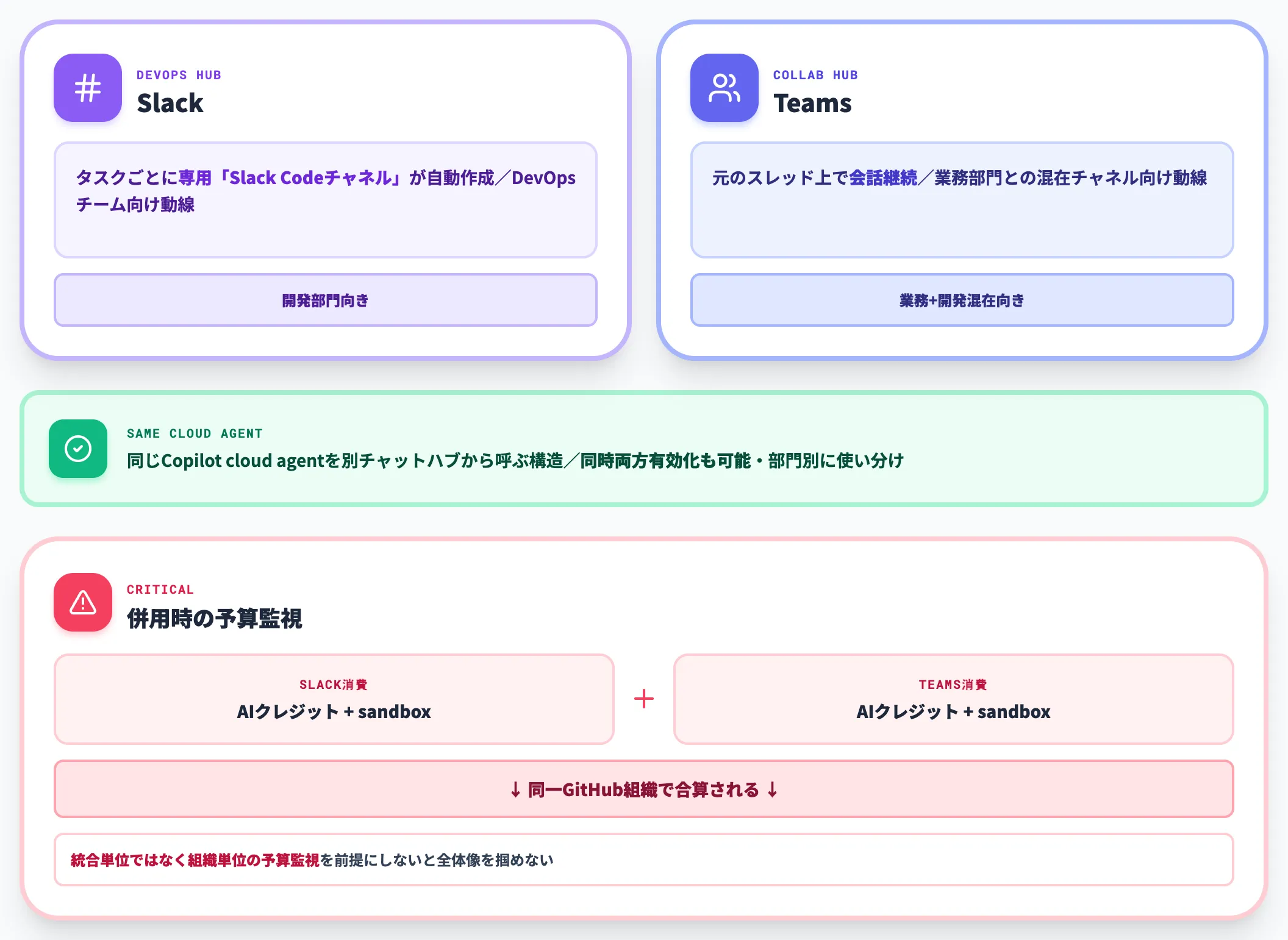Click the DEVOPS HUB label

tap(179, 75)
